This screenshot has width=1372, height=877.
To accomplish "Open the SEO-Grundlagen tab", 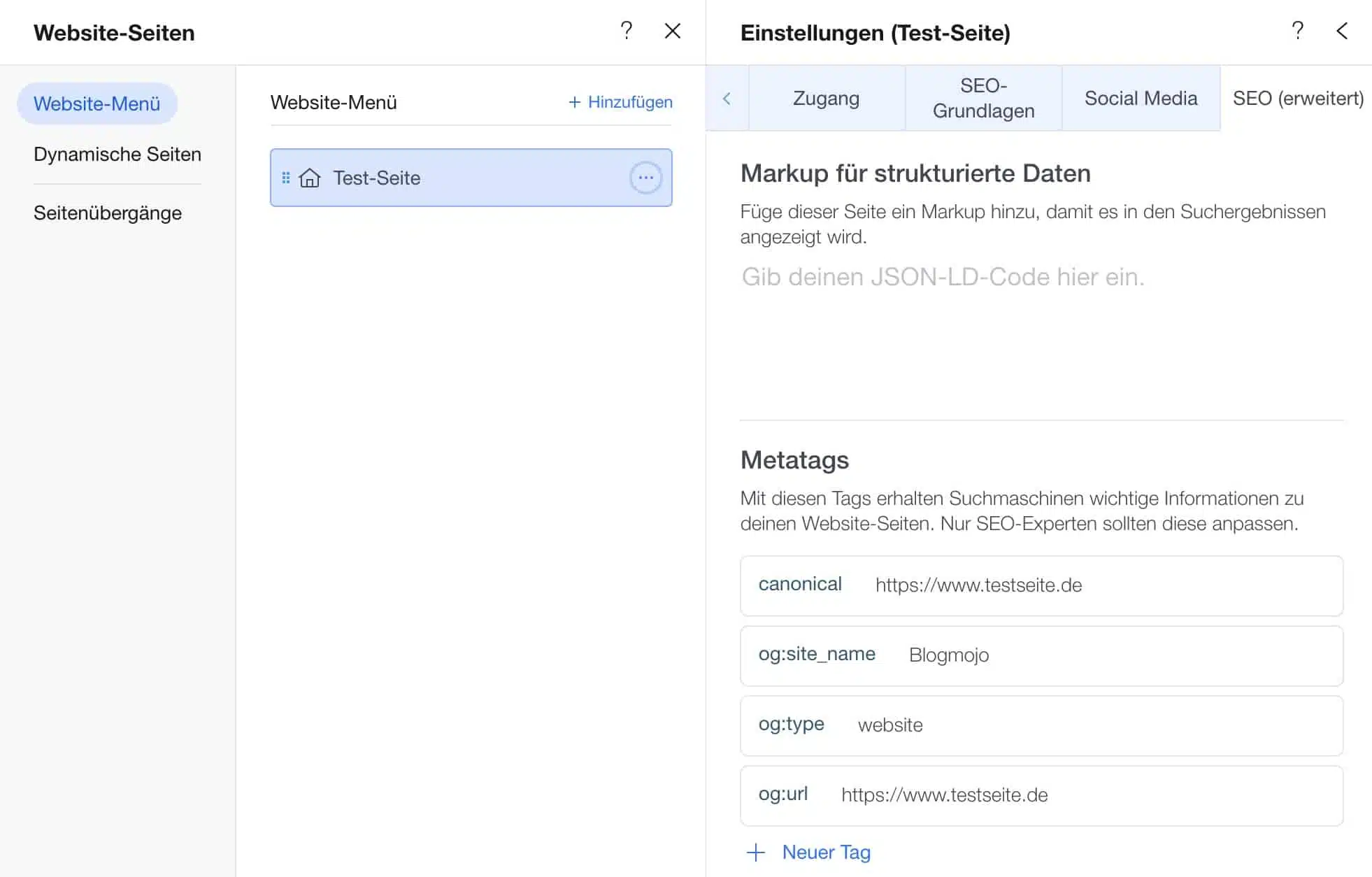I will [x=982, y=98].
